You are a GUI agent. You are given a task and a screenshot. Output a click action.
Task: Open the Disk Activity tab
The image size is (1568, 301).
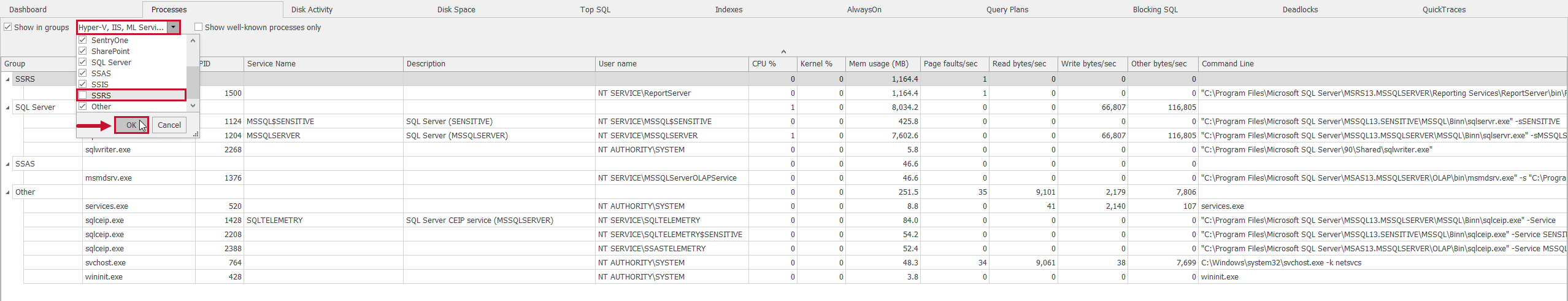(312, 9)
